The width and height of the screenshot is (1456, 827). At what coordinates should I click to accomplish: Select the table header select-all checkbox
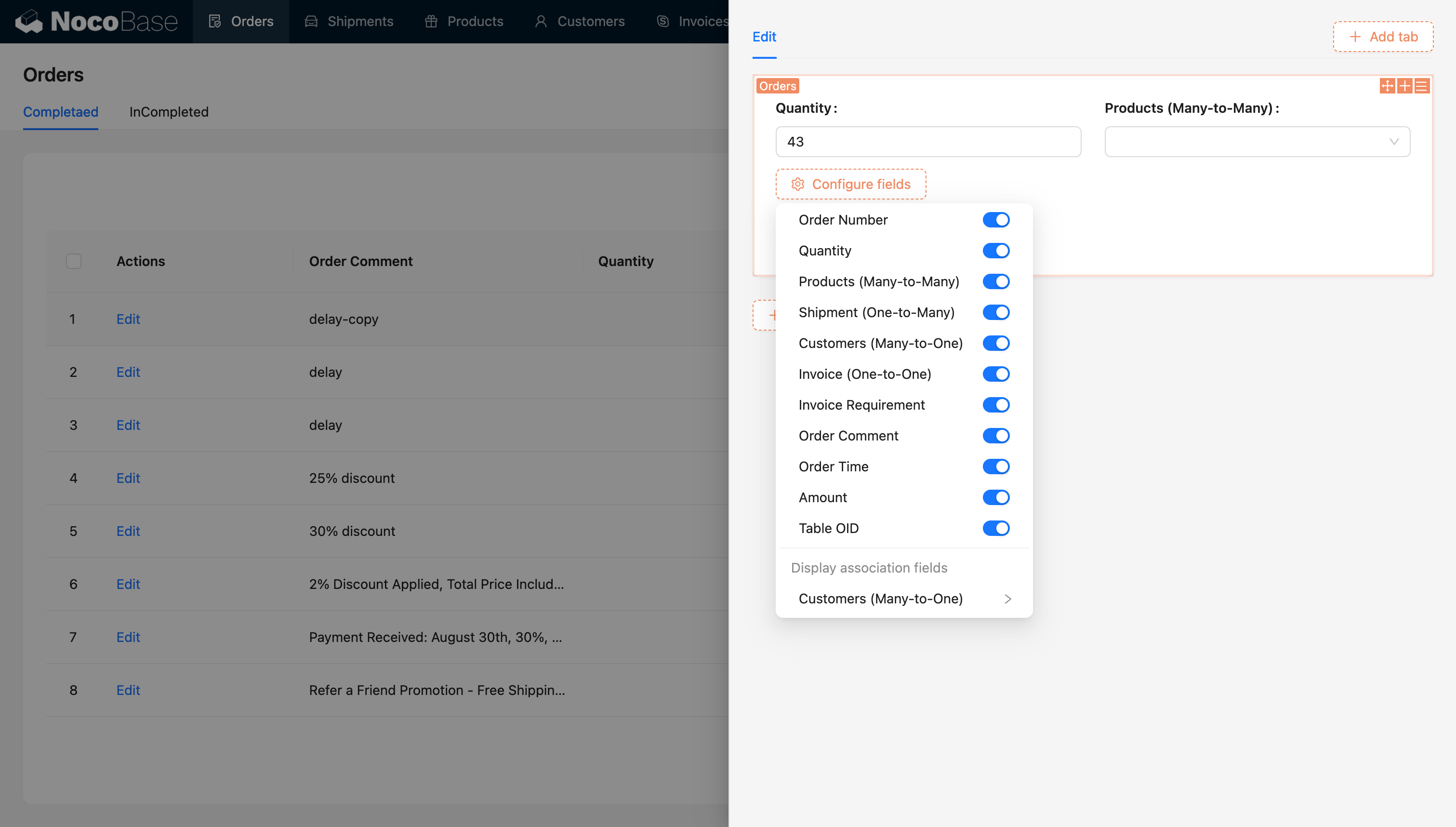(74, 261)
